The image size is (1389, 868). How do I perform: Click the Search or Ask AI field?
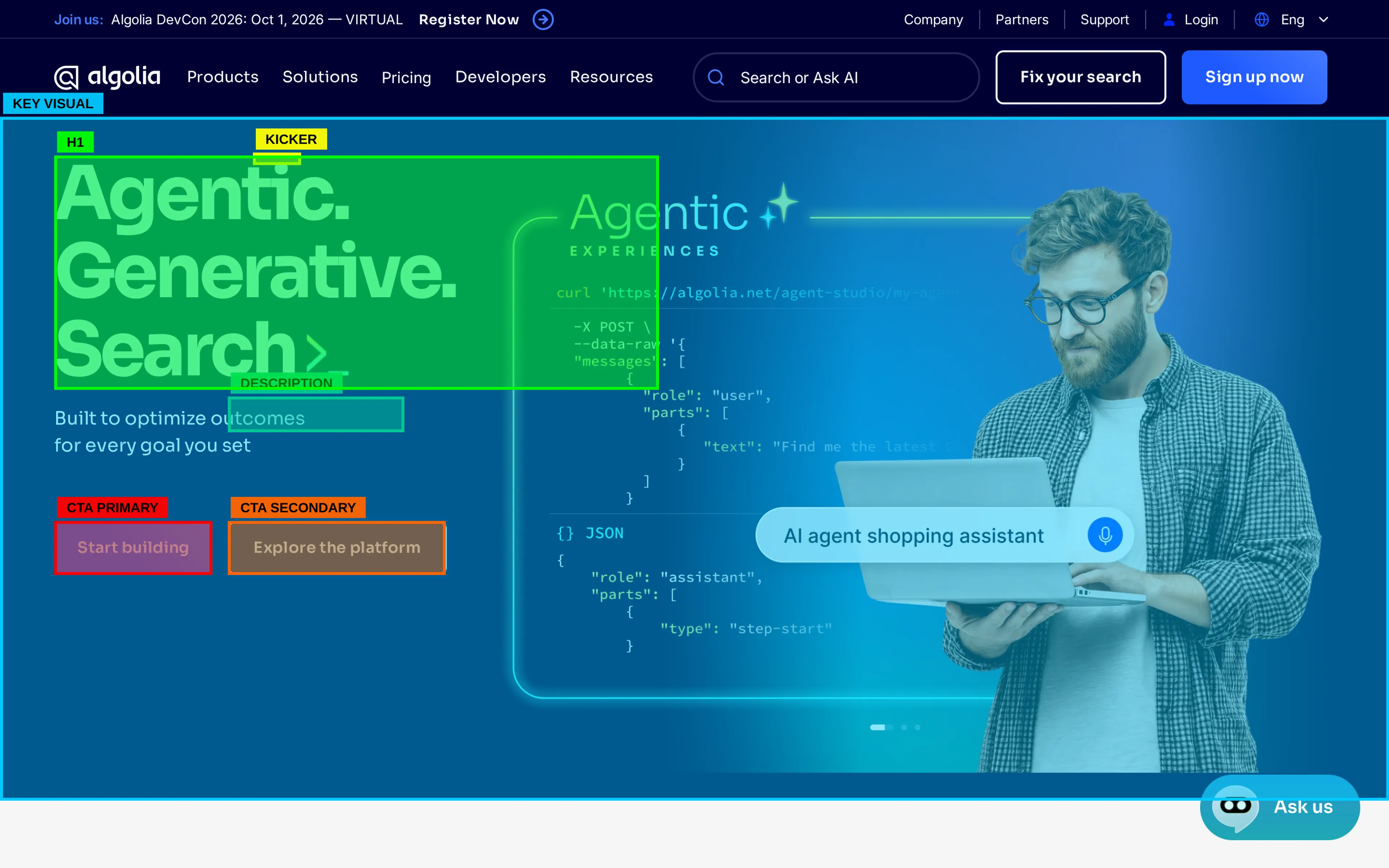[x=836, y=77]
